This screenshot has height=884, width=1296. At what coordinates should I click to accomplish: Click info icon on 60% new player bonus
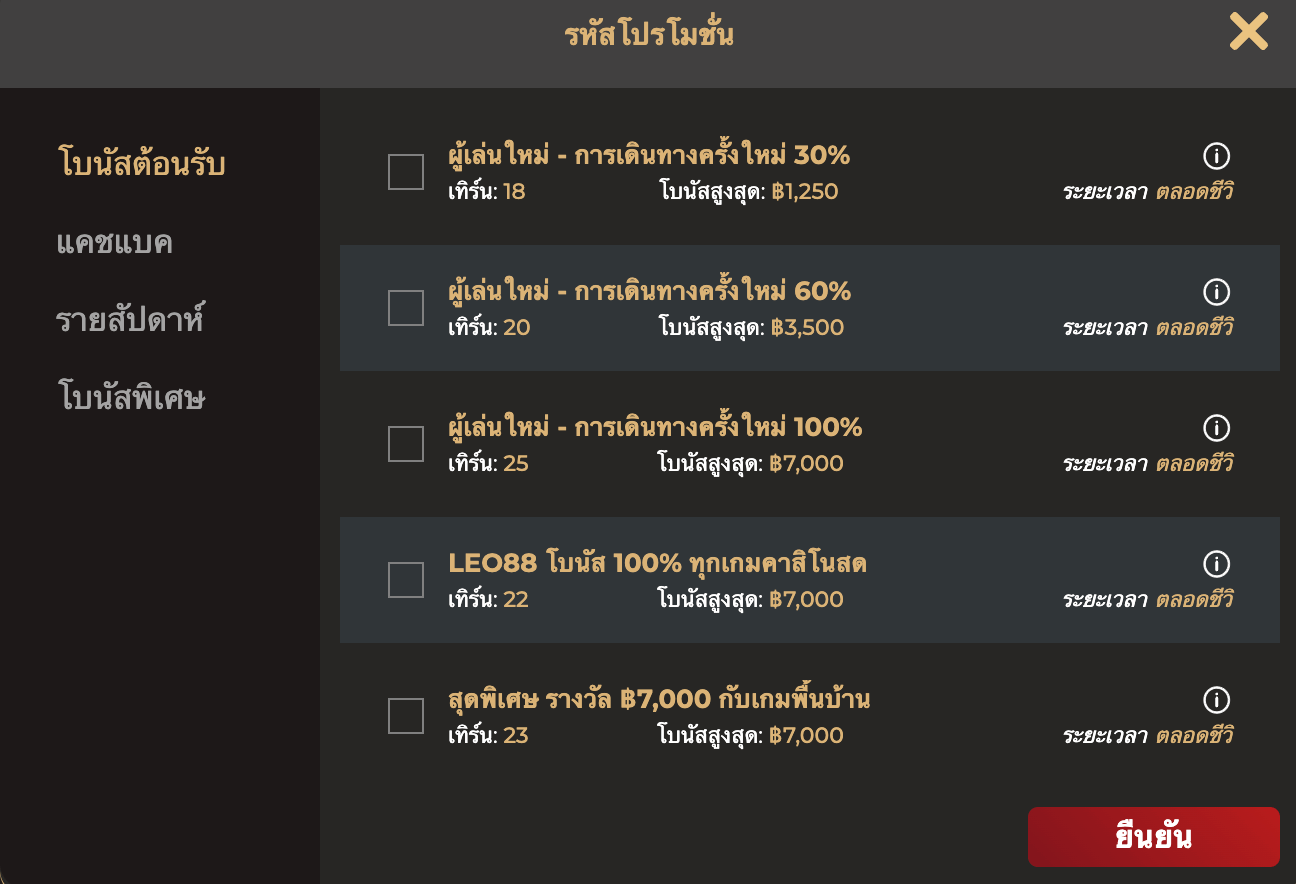pos(1216,292)
